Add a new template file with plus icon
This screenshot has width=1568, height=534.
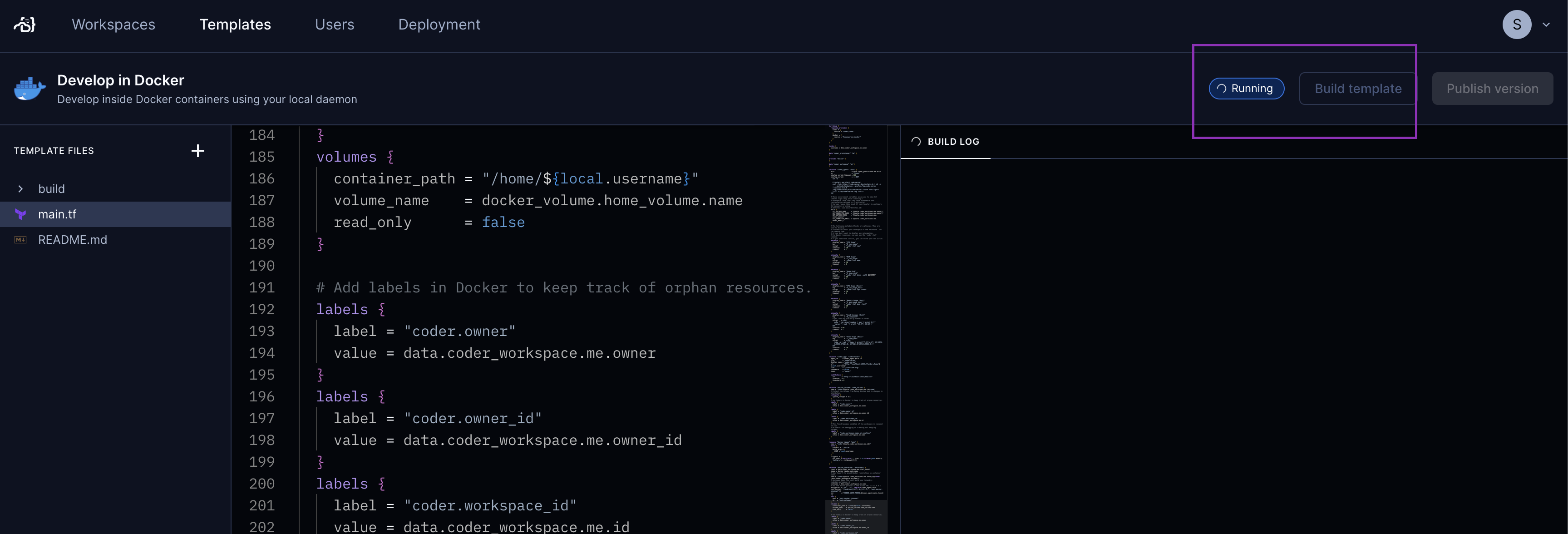pyautogui.click(x=198, y=150)
